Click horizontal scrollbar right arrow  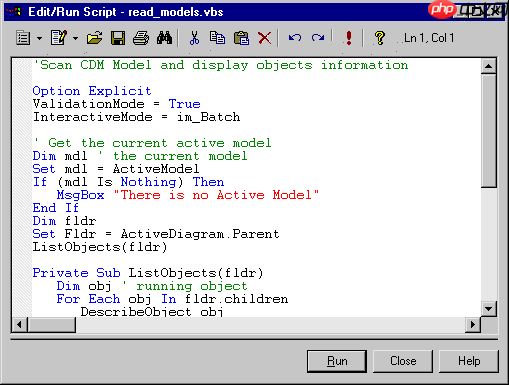(473, 324)
